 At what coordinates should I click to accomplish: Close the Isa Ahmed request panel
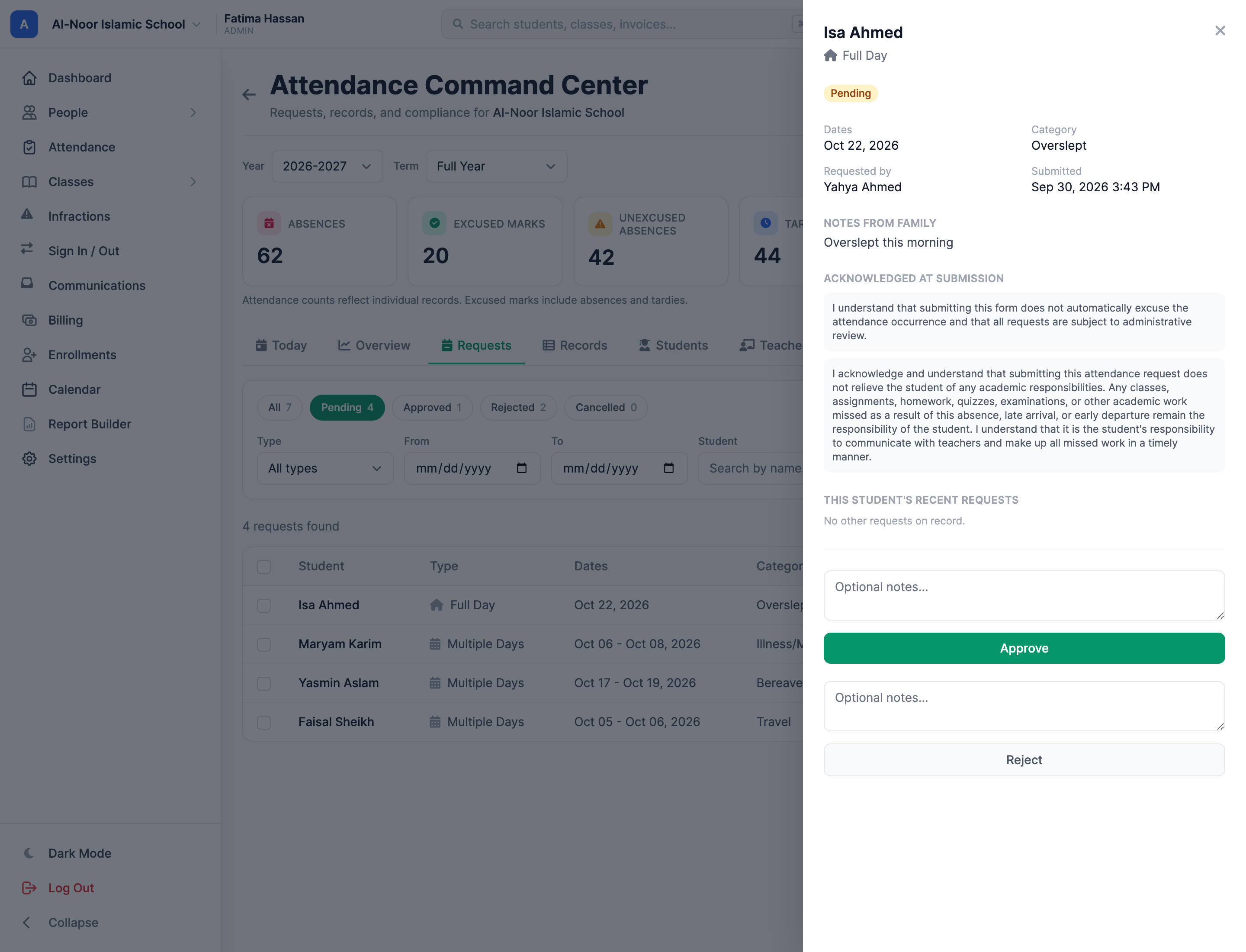point(1219,31)
